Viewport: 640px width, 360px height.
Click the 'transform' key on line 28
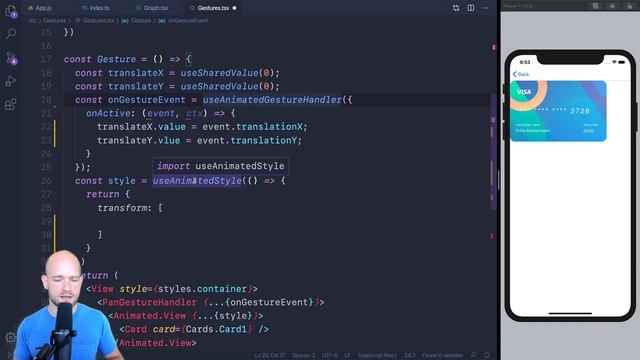[x=121, y=208]
